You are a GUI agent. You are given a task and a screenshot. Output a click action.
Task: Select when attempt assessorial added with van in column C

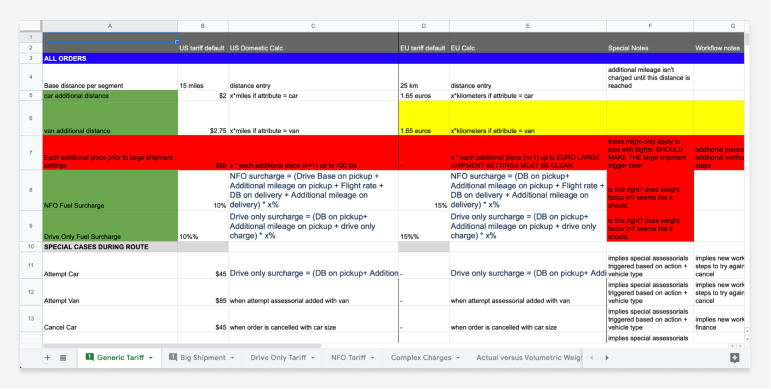(x=313, y=292)
